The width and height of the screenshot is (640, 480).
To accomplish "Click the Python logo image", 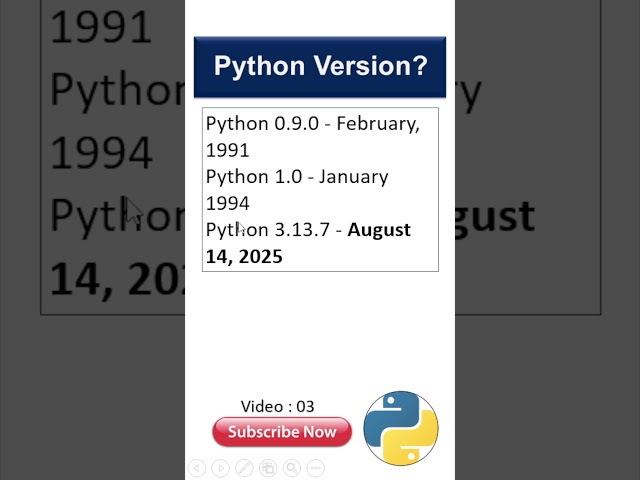I will [x=401, y=428].
